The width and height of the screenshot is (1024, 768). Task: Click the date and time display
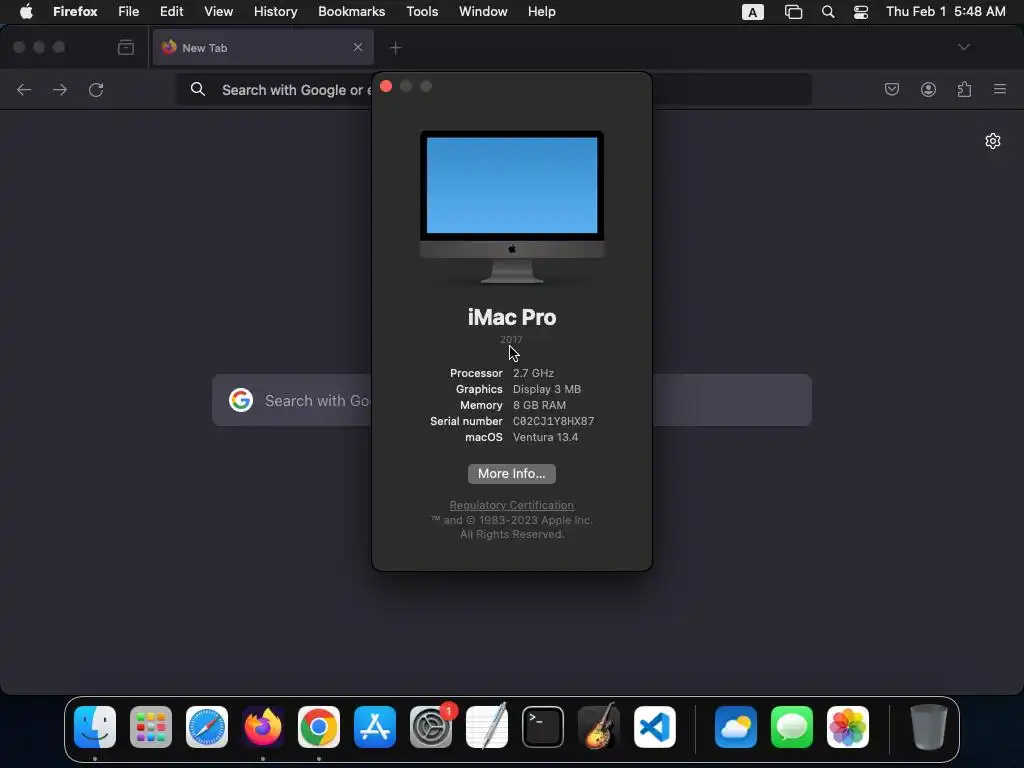pyautogui.click(x=946, y=12)
